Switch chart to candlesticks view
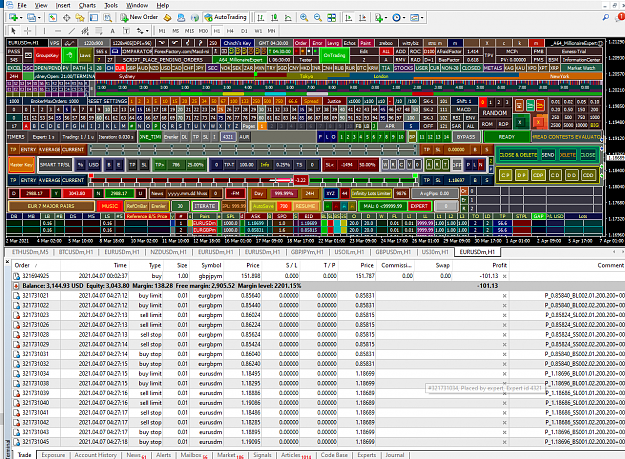This screenshot has width=625, height=459. [274, 18]
